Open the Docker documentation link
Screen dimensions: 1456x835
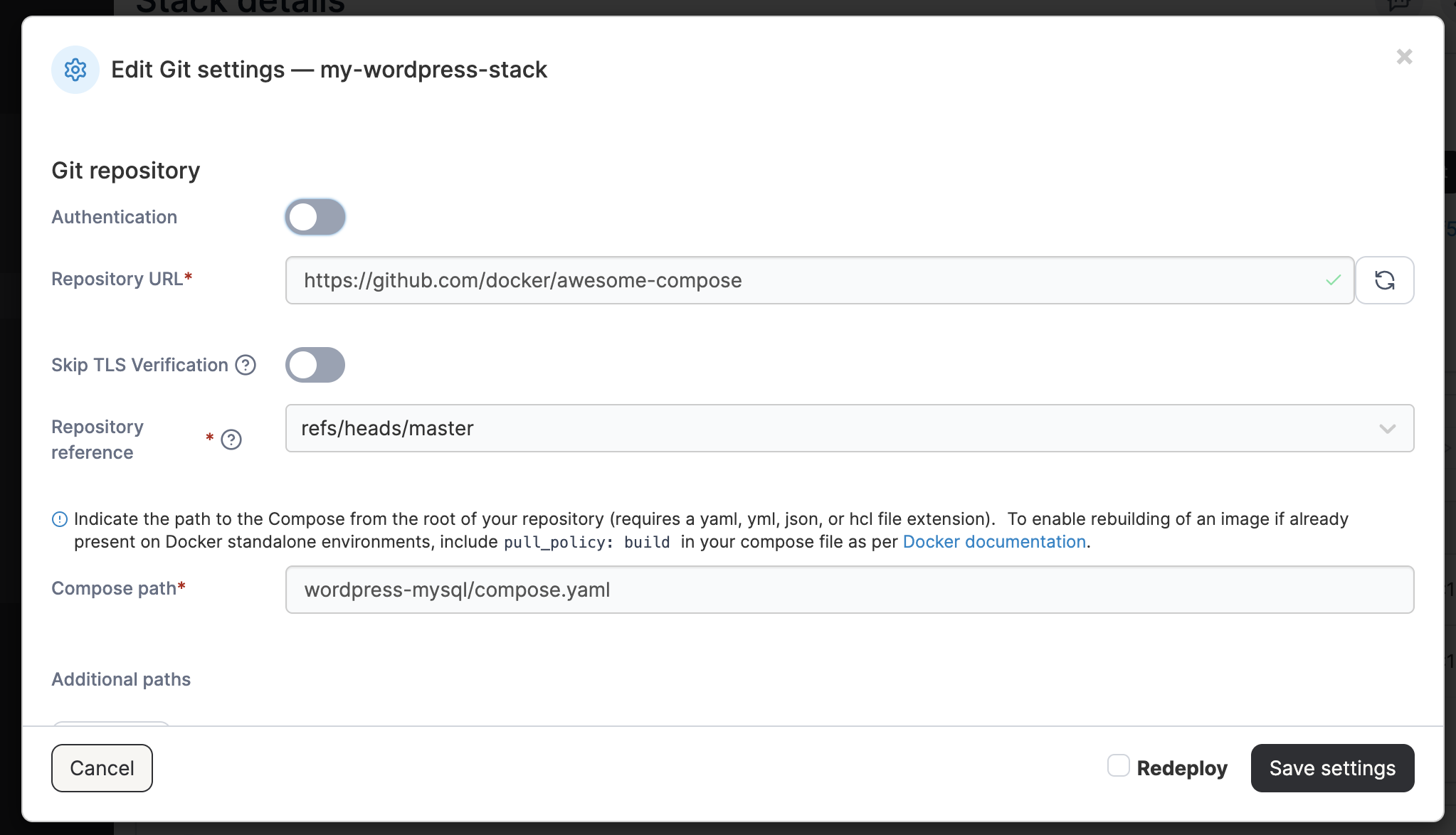point(993,542)
